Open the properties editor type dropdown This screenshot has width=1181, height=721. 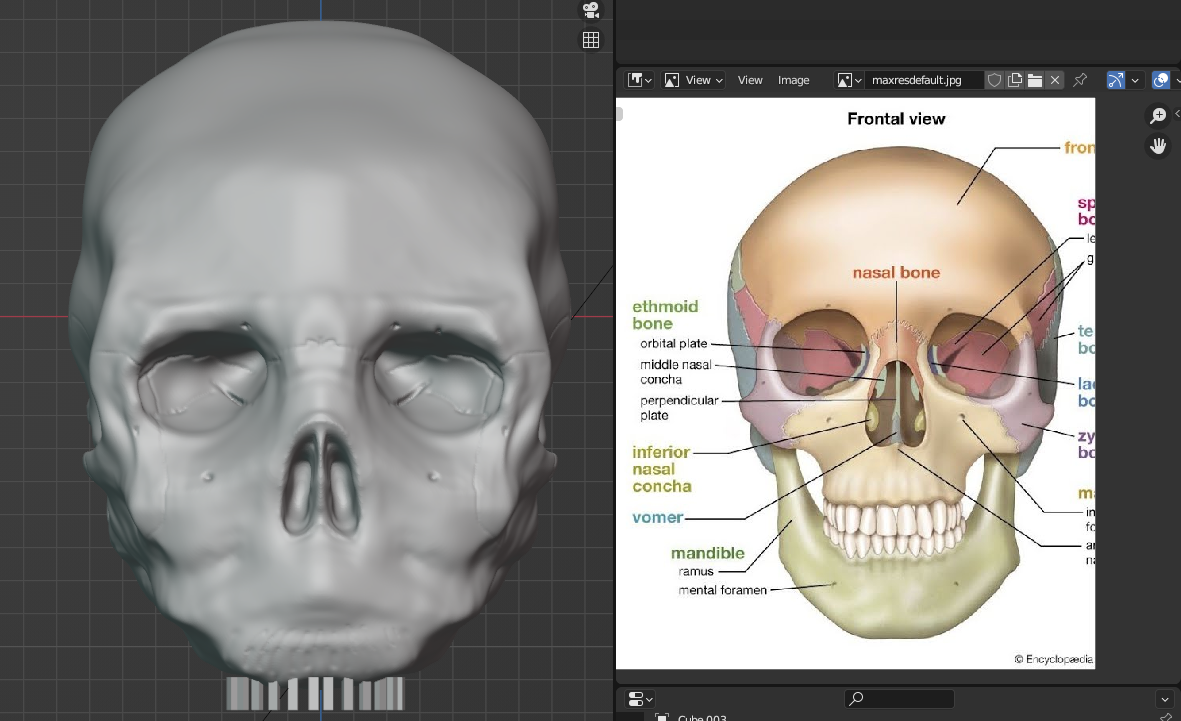point(639,699)
